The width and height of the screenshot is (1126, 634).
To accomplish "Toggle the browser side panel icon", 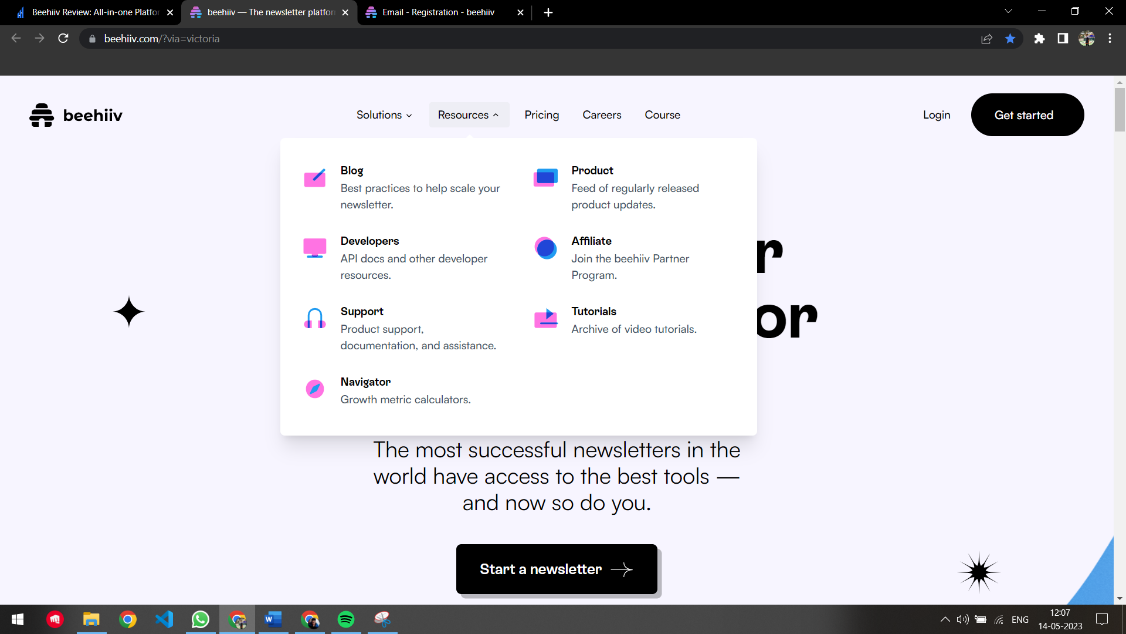I will (x=1063, y=39).
